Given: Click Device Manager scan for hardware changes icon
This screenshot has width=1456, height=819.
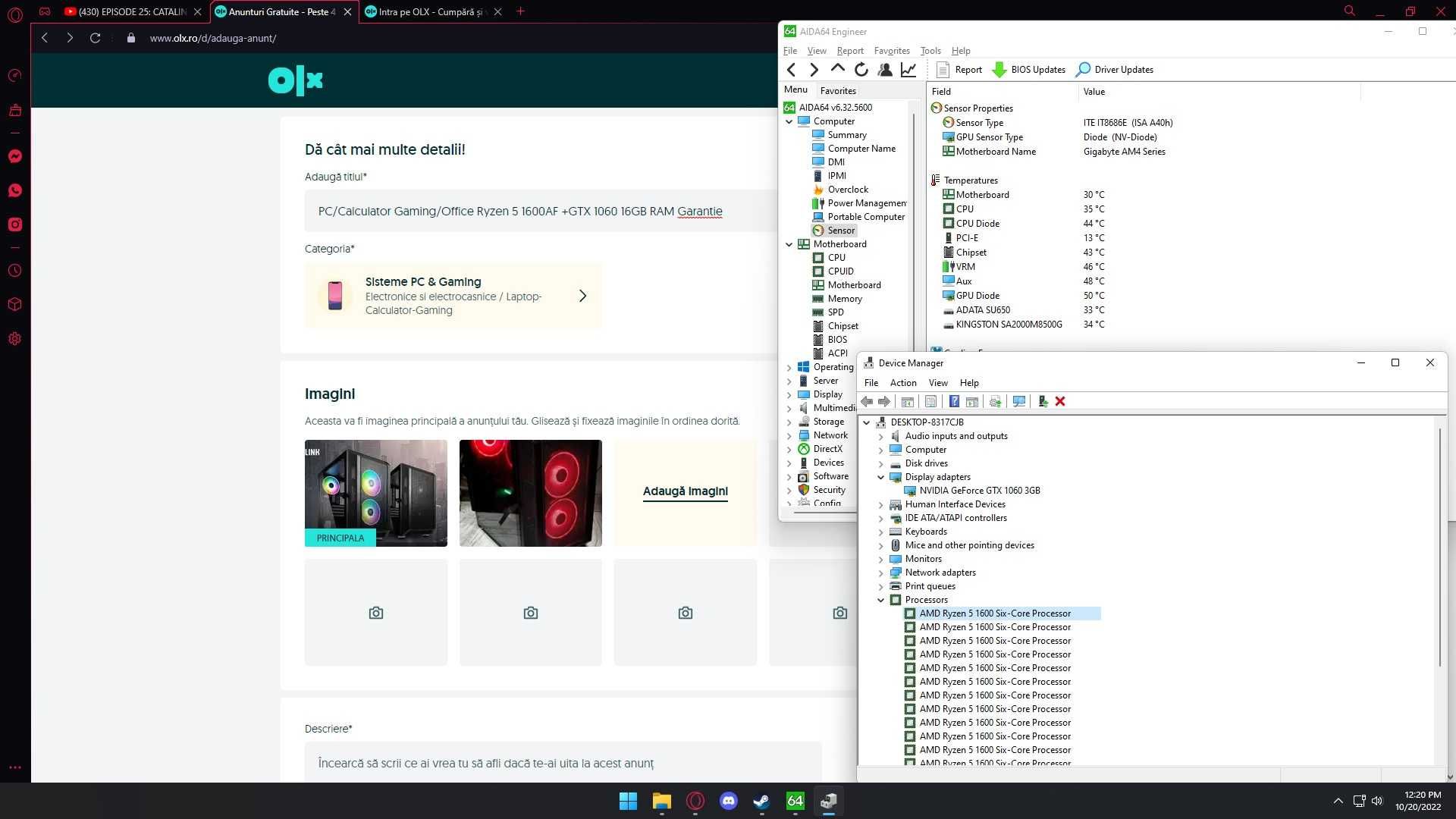Looking at the screenshot, I should pos(1019,402).
